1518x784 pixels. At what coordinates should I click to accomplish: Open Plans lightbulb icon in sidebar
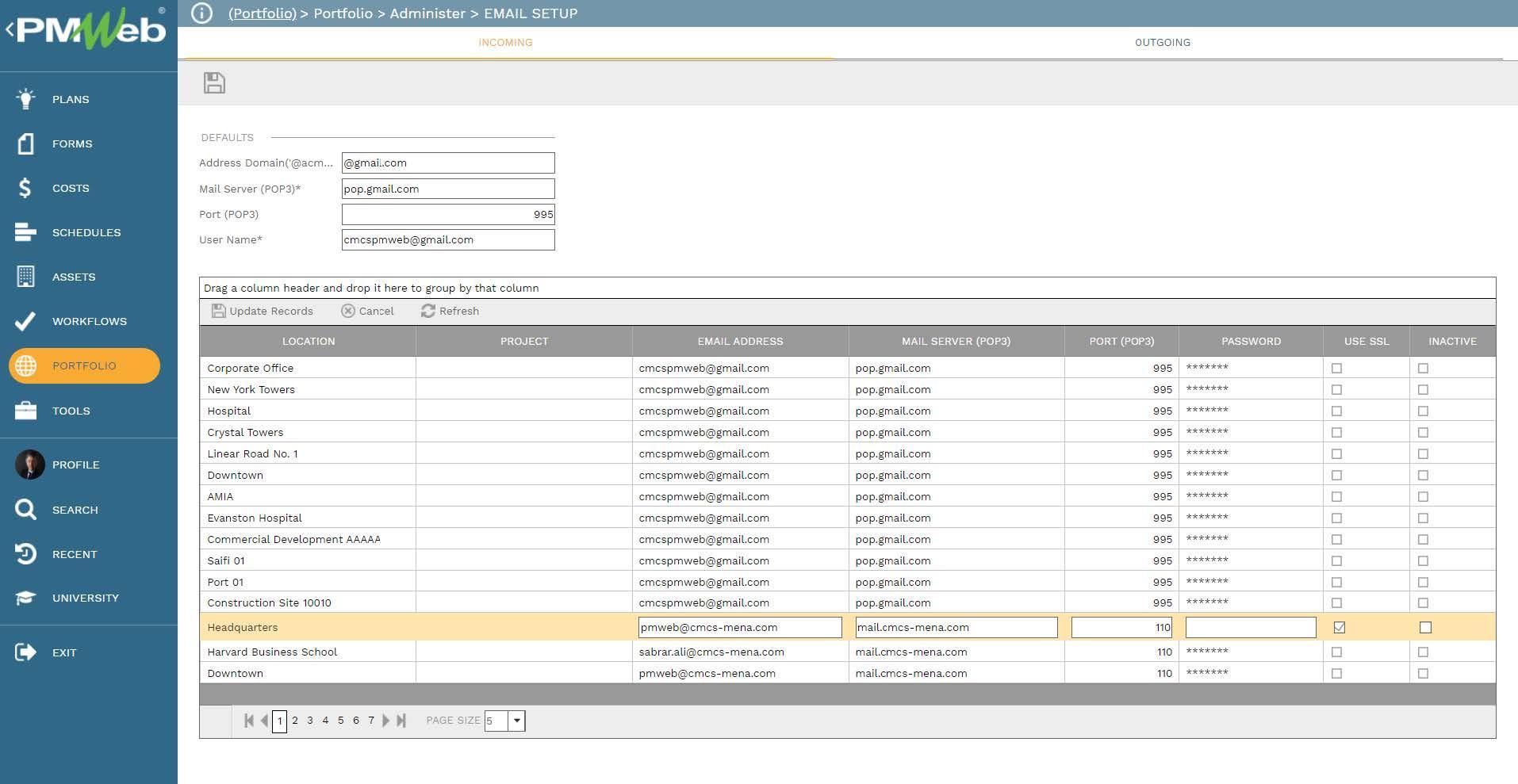(25, 99)
